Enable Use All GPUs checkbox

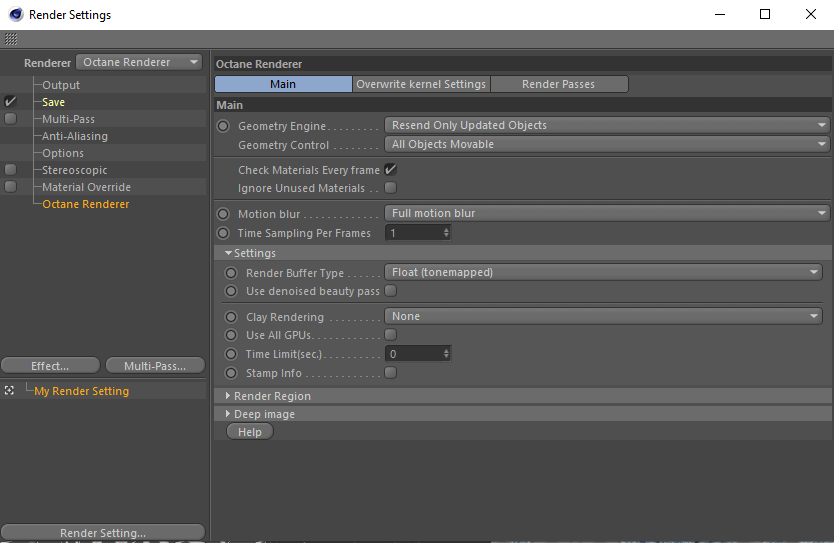(x=390, y=335)
